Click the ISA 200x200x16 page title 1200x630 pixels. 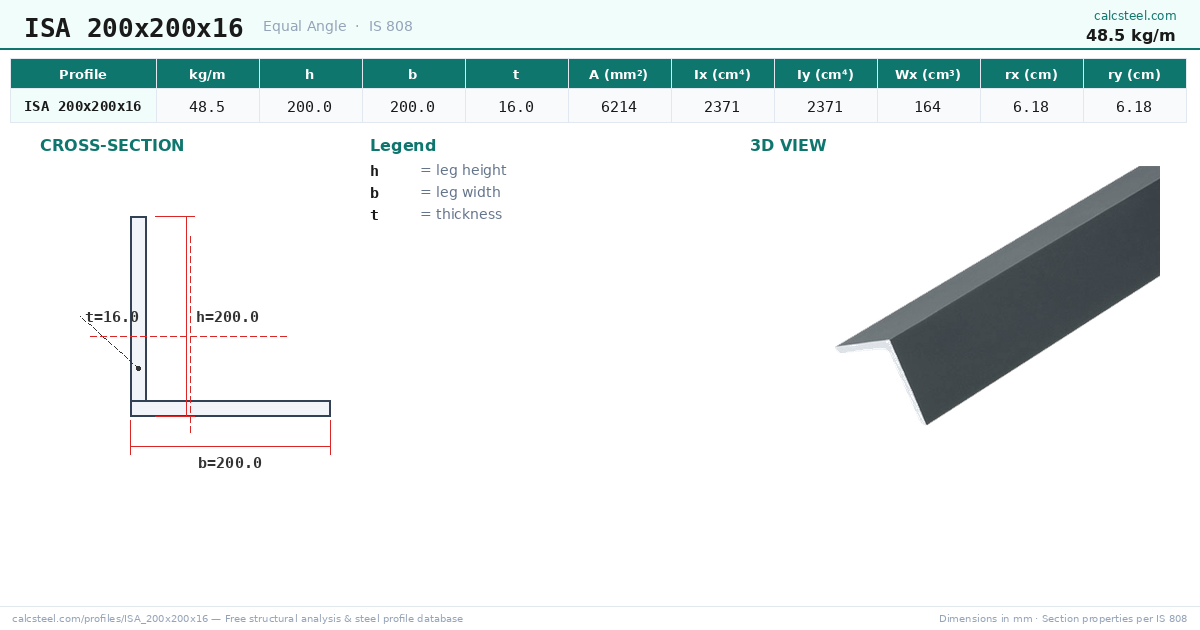point(134,28)
